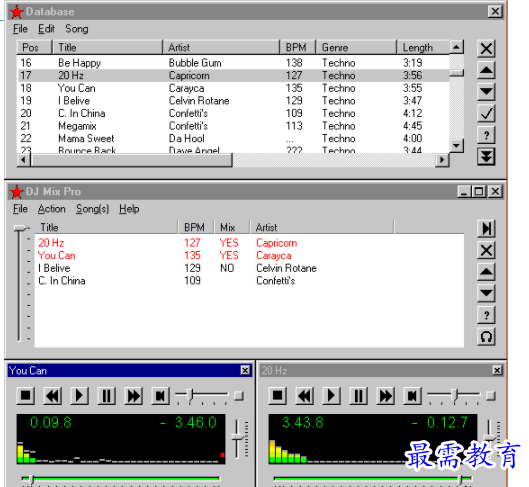529x487 pixels.
Task: Select Mama Sweet row in Database list
Action: click(x=233, y=138)
